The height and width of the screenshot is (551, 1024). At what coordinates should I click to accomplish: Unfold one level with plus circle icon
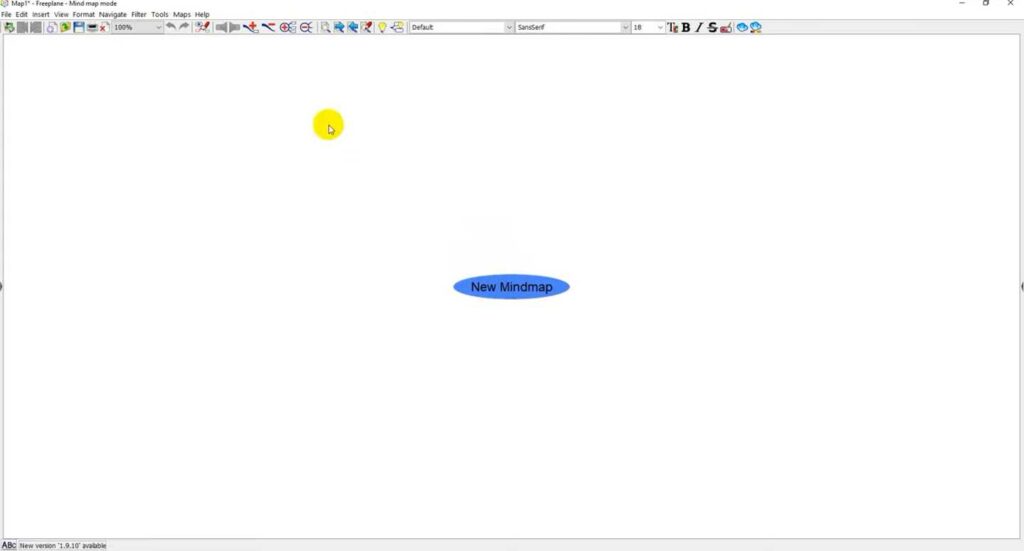287,27
